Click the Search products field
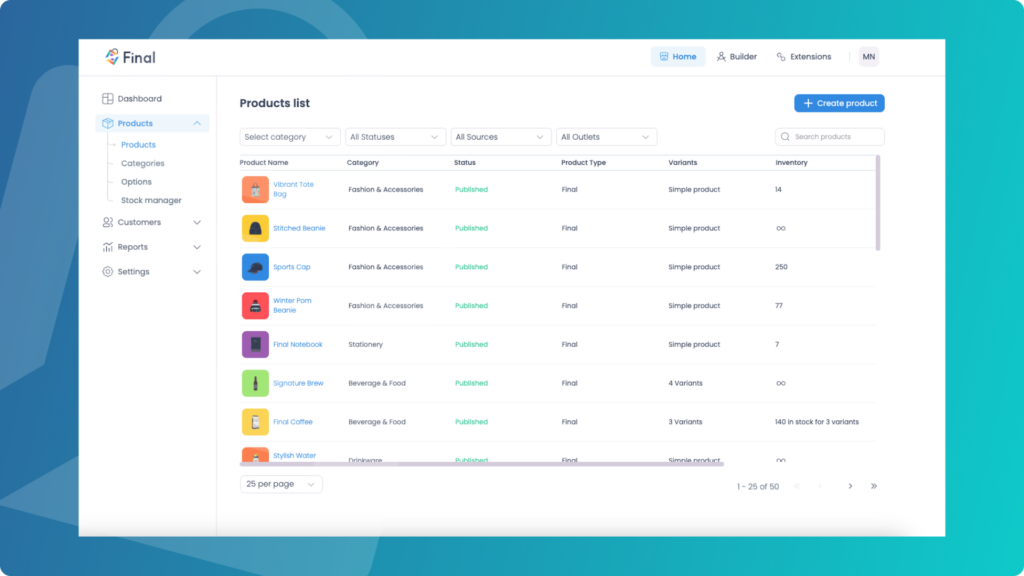 pyautogui.click(x=830, y=137)
